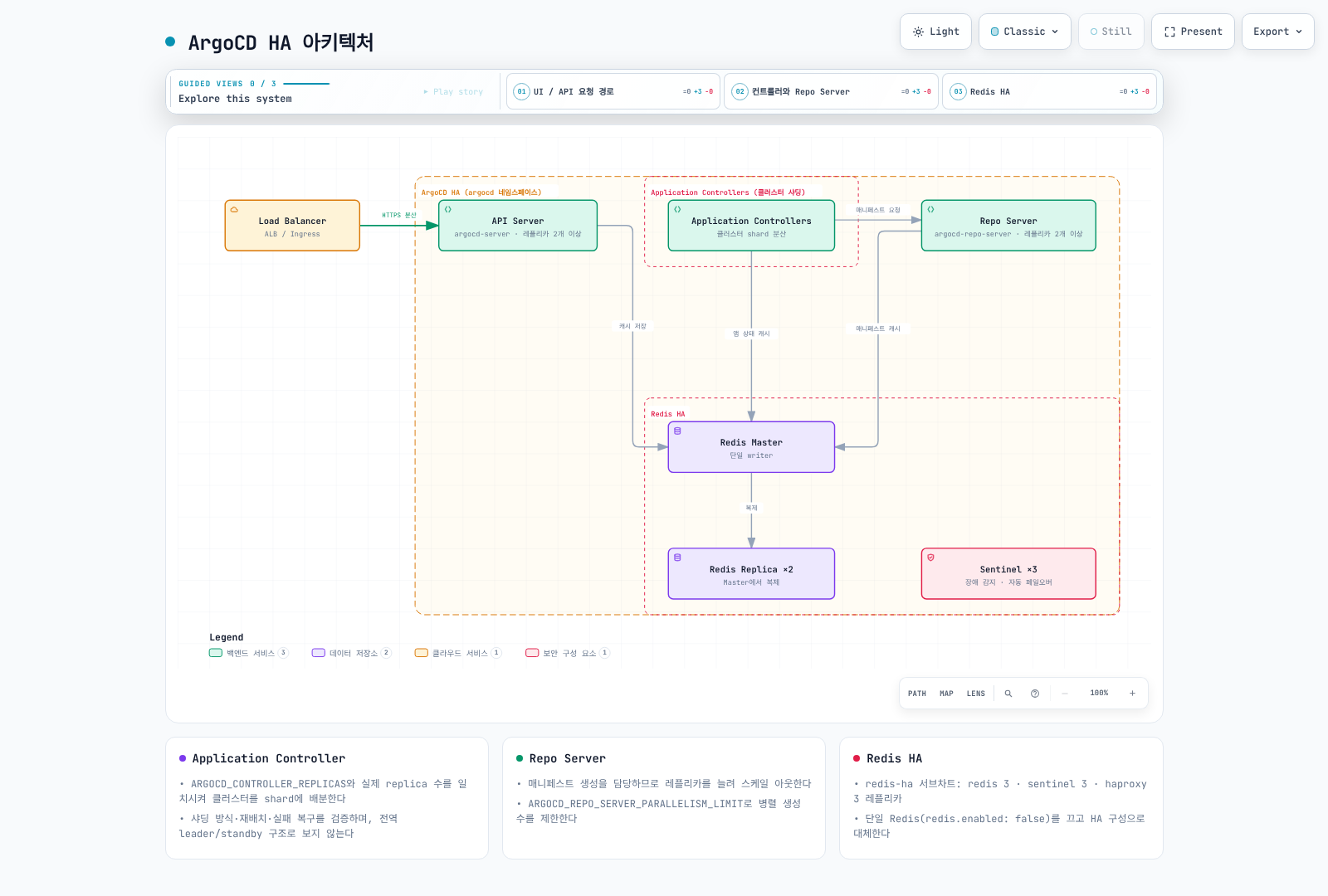
Task: Click the code icon on API Server
Action: tap(447, 210)
